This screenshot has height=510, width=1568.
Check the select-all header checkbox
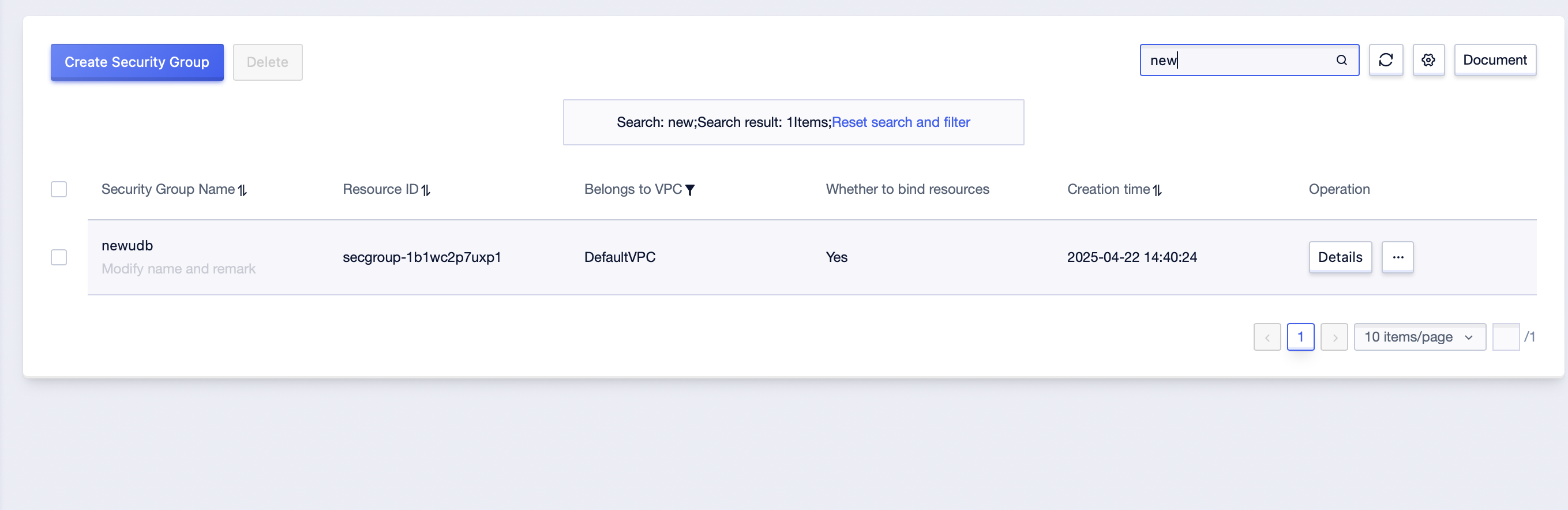(59, 189)
